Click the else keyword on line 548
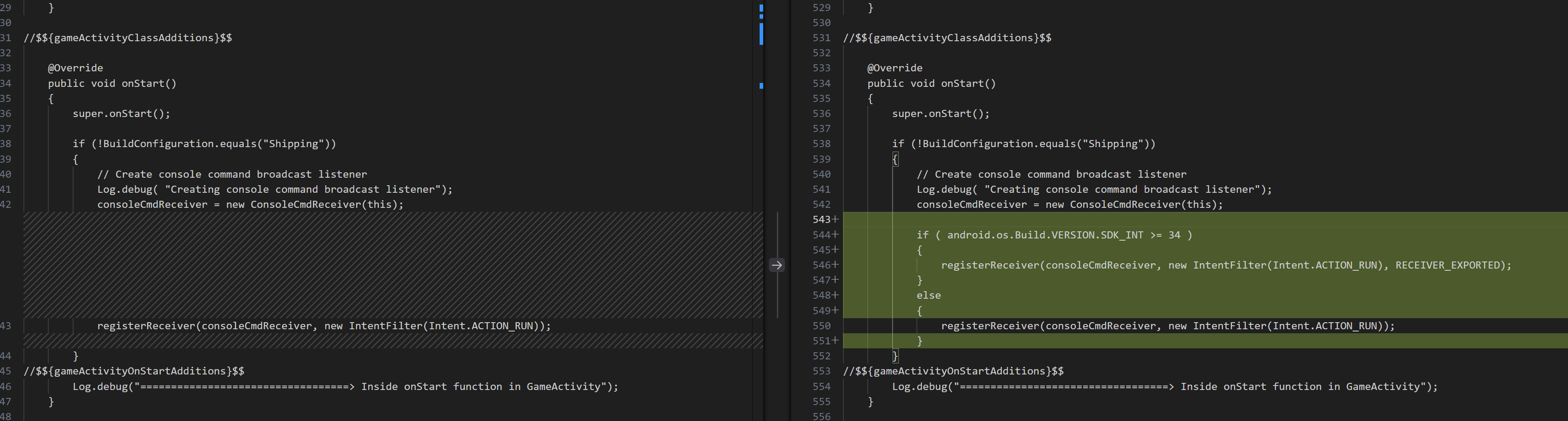Image resolution: width=1568 pixels, height=421 pixels. 929,295
